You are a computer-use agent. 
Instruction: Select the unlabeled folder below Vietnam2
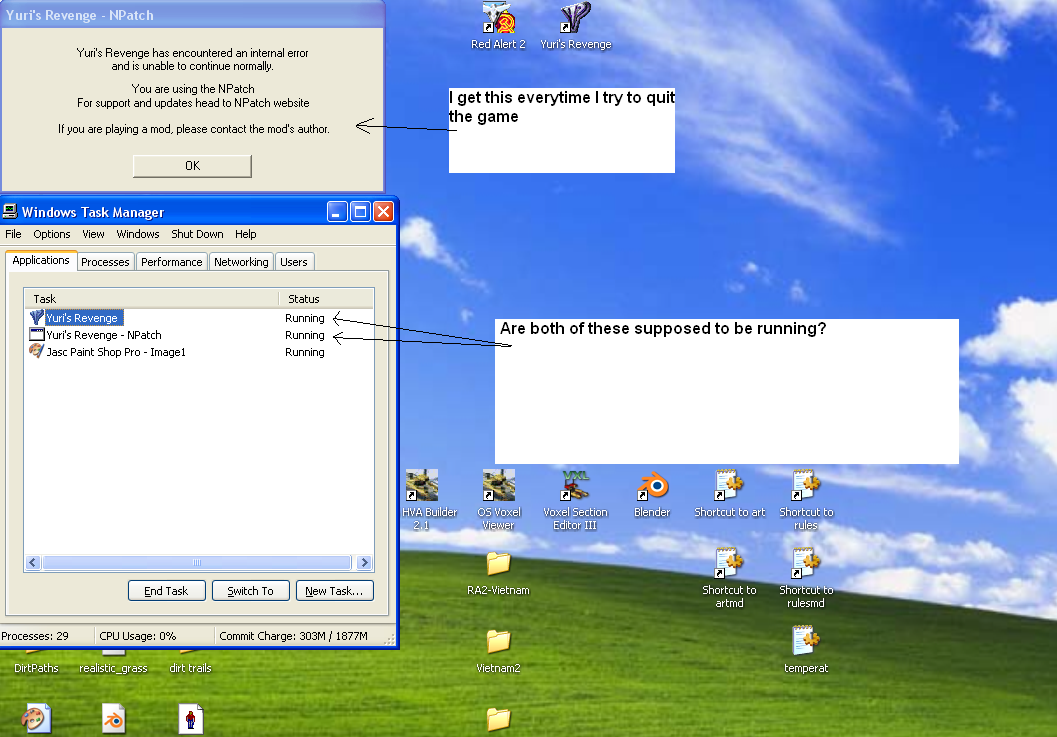(x=499, y=719)
